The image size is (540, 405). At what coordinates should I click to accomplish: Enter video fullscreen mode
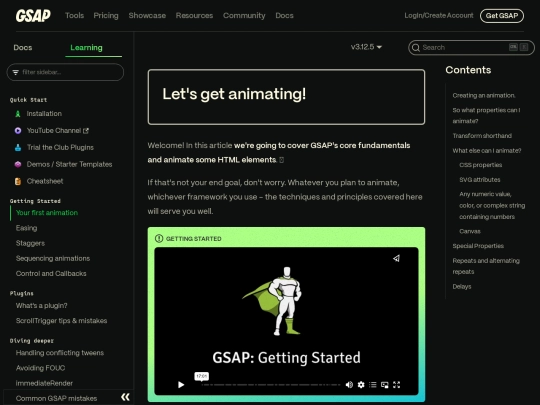[x=396, y=385]
